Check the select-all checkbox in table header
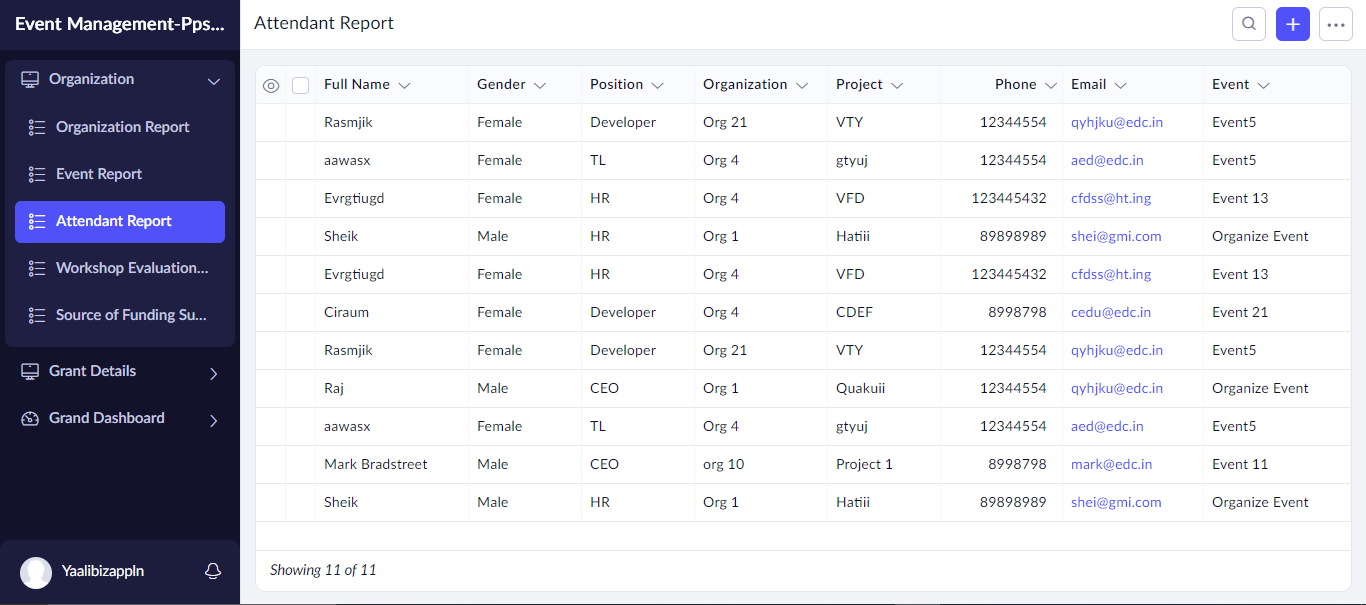Image resolution: width=1366 pixels, height=605 pixels. (x=300, y=86)
